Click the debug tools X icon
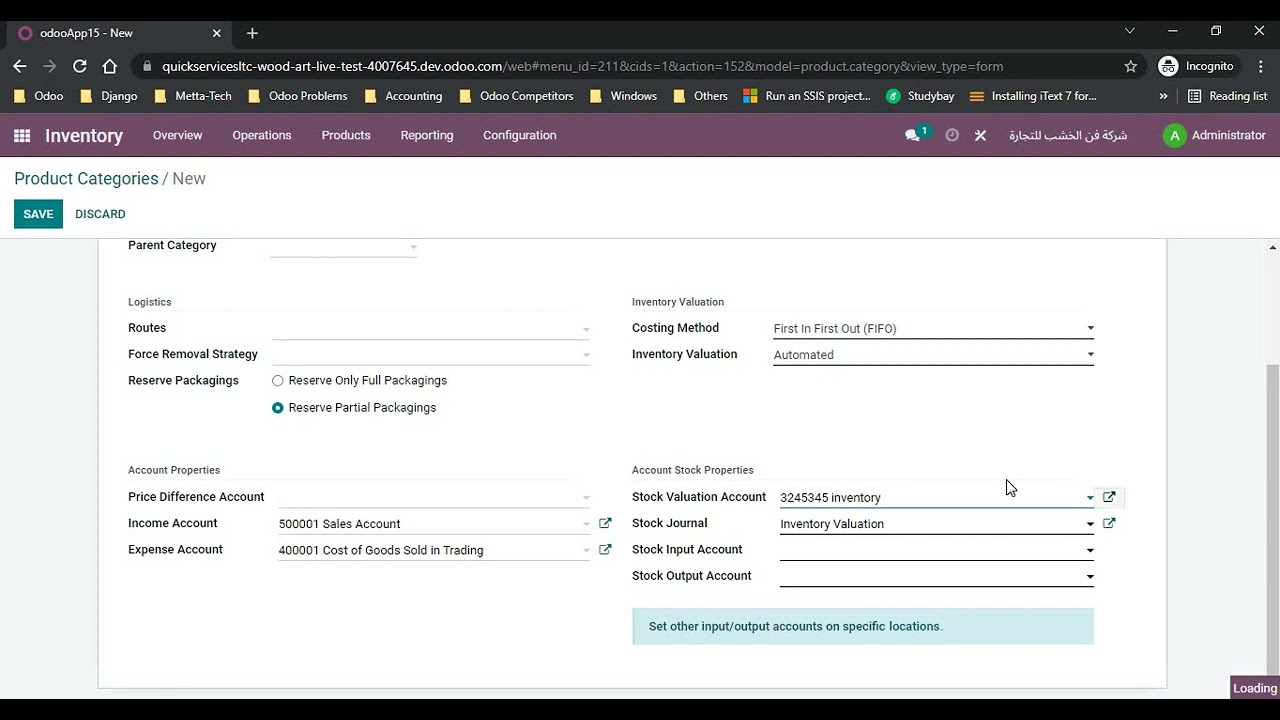This screenshot has height=720, width=1280. tap(980, 135)
